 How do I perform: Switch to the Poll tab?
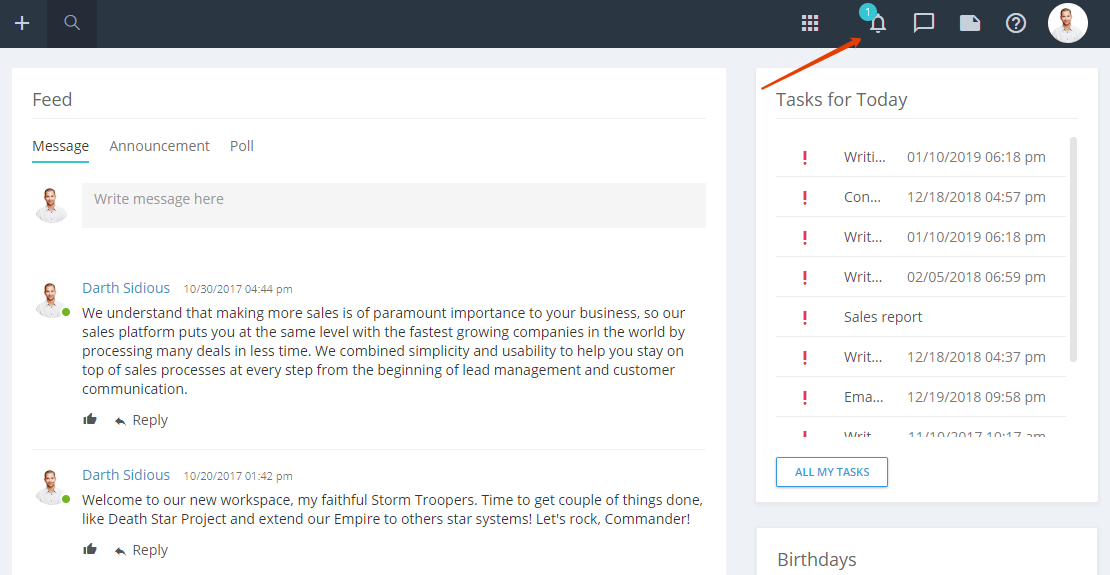click(241, 146)
